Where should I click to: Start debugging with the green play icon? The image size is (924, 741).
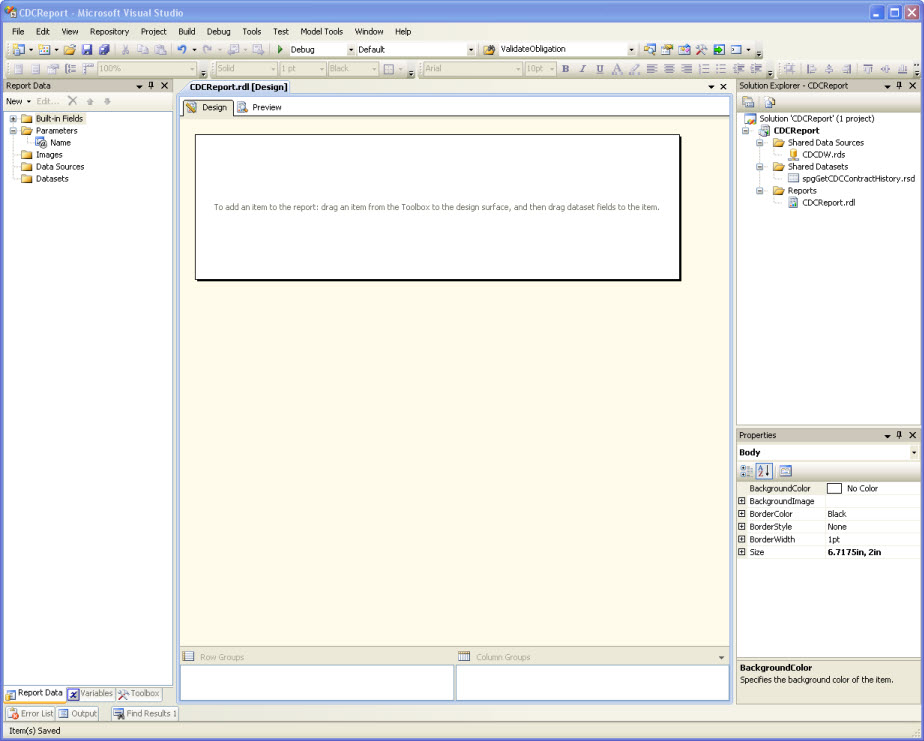[280, 50]
